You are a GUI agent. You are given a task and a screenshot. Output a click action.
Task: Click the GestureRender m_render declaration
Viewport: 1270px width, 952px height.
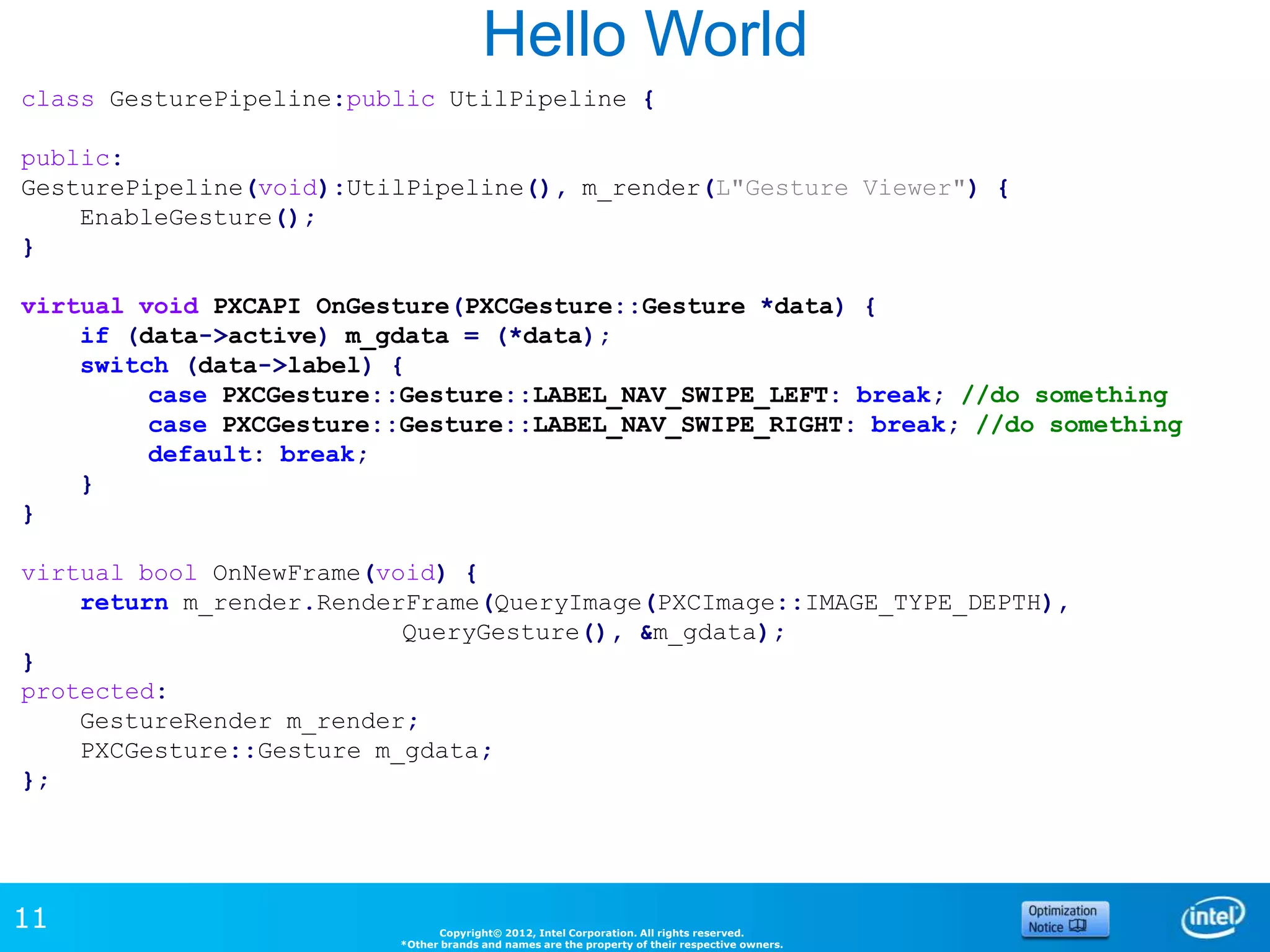249,721
